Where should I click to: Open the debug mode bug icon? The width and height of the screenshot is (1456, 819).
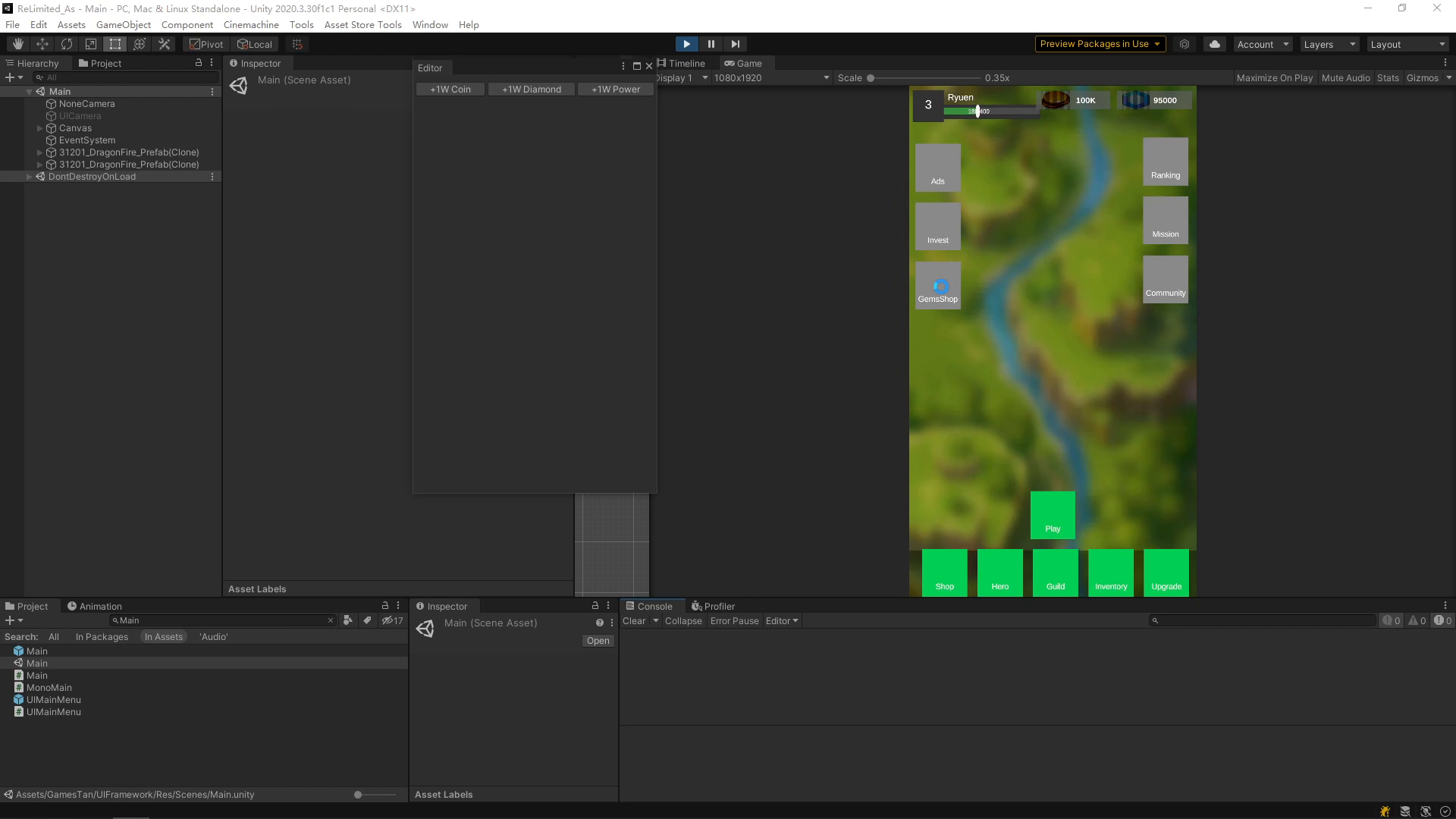1385,811
